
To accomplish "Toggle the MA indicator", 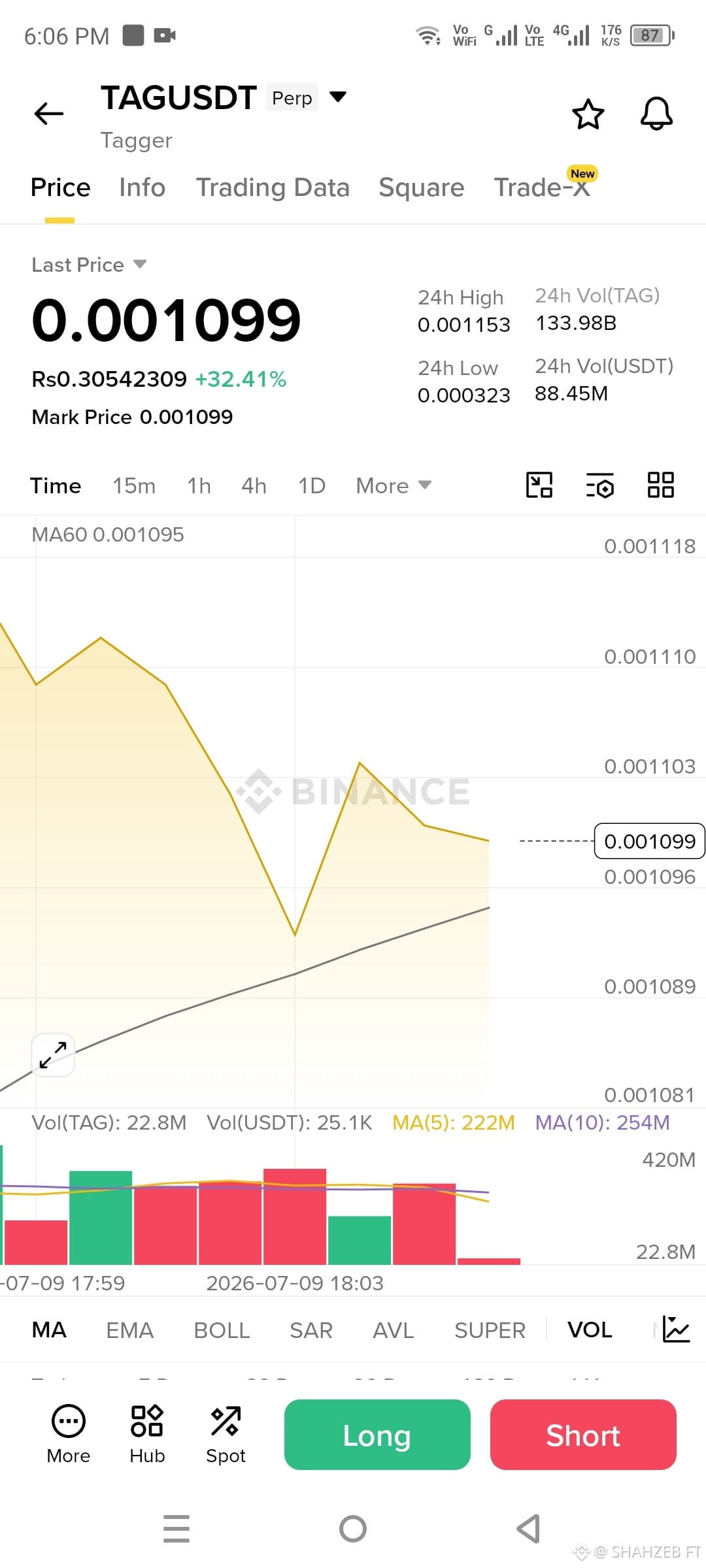I will pos(49,1330).
